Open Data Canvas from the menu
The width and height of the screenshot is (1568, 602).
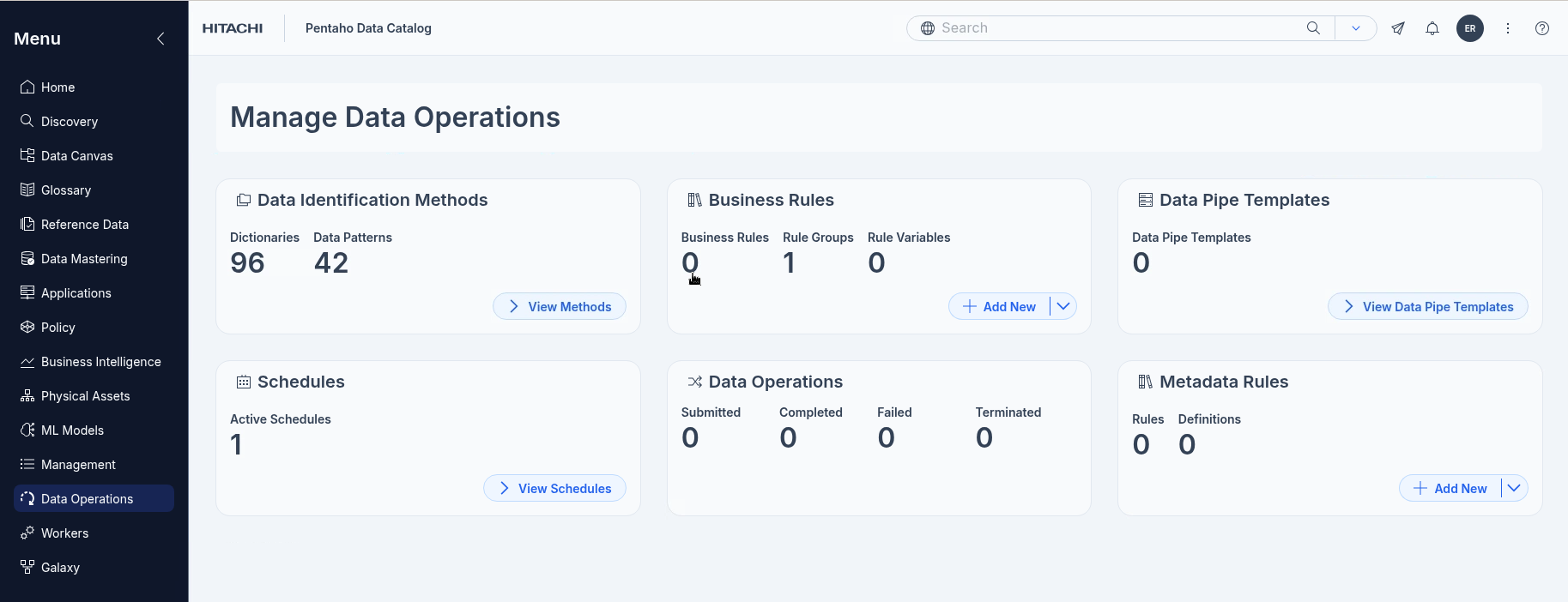tap(76, 156)
